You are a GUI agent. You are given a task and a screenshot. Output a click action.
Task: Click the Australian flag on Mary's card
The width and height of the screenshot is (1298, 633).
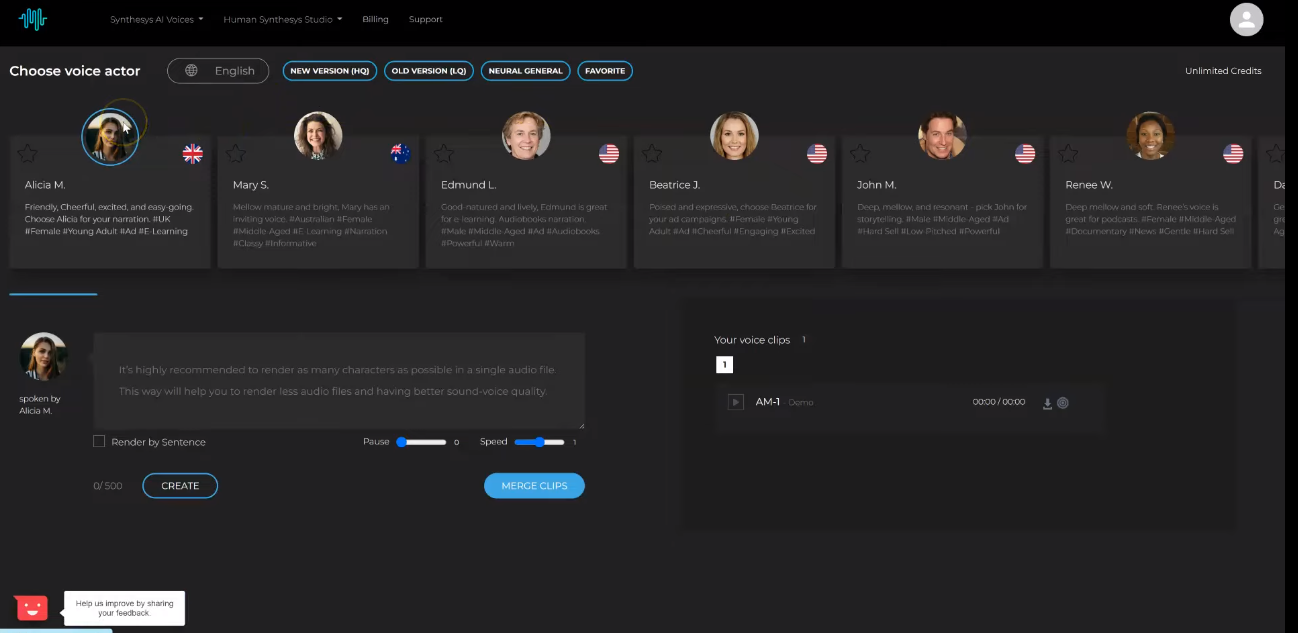tap(400, 154)
